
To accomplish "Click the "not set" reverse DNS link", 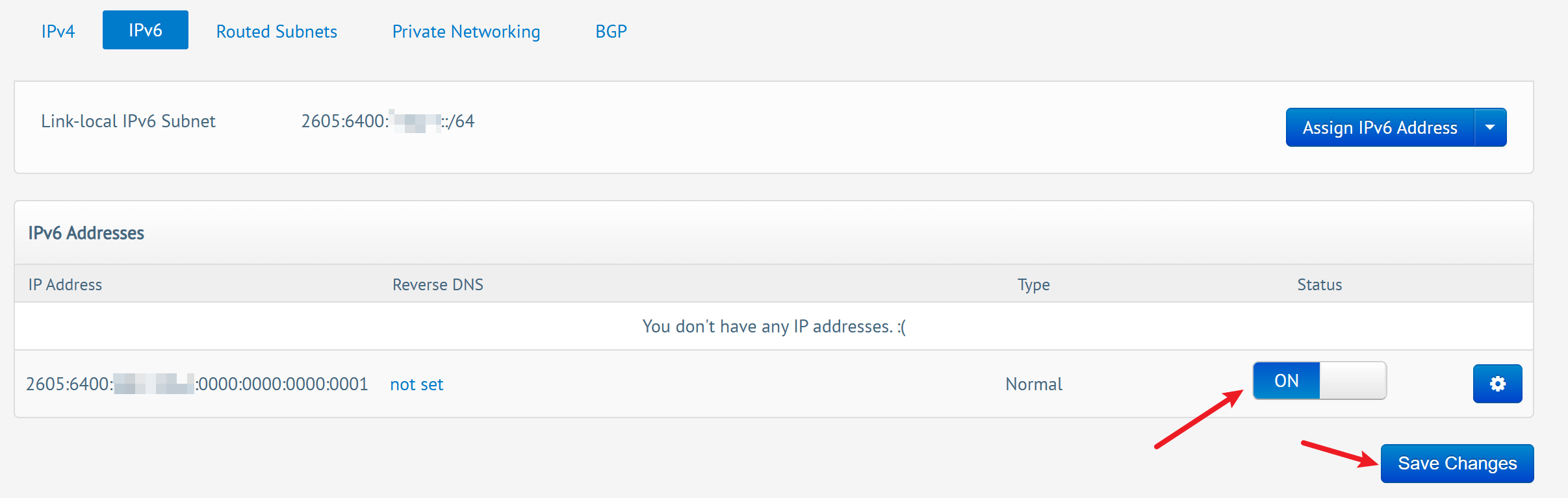I will click(x=417, y=384).
